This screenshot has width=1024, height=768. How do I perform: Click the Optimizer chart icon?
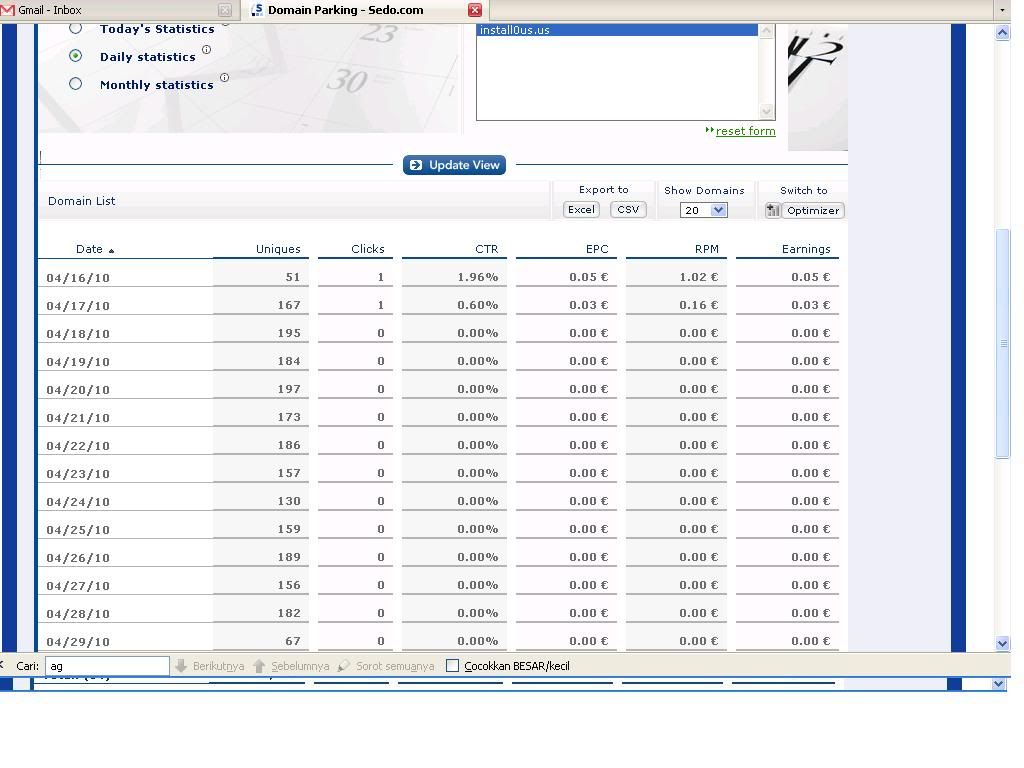773,211
